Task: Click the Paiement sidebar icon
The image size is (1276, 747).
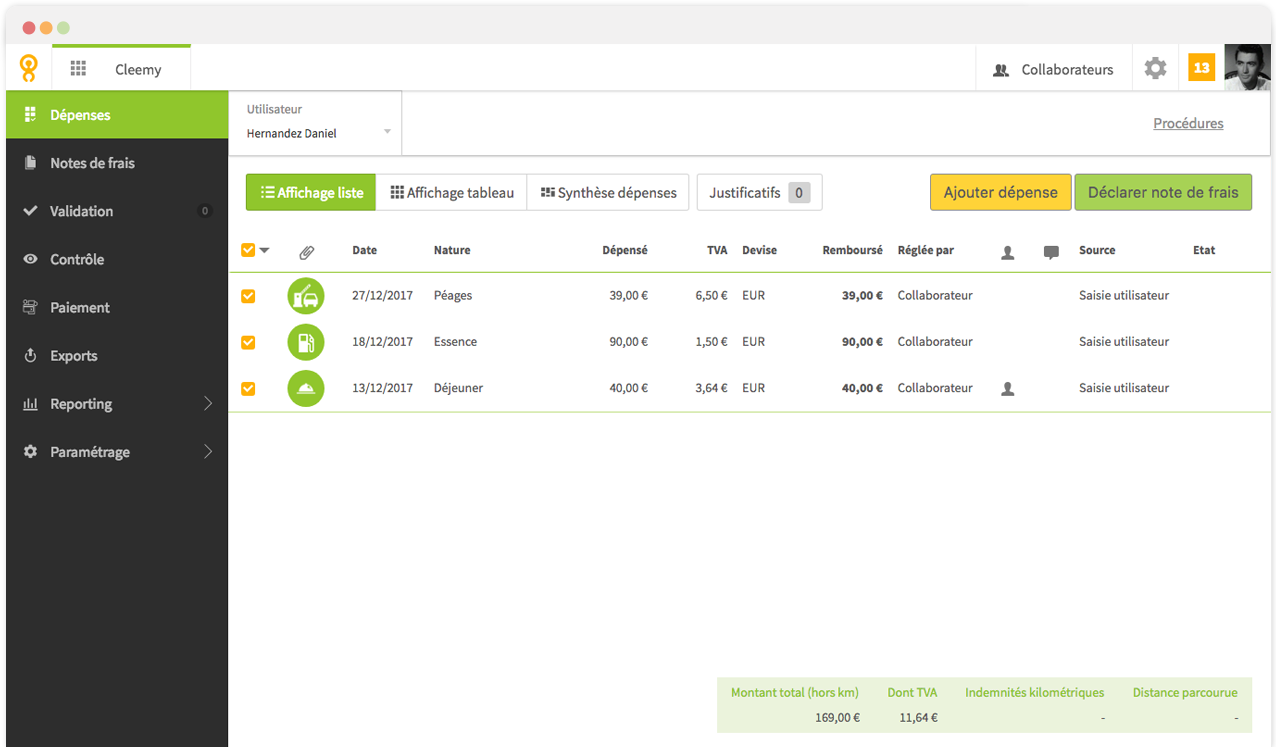Action: [30, 307]
